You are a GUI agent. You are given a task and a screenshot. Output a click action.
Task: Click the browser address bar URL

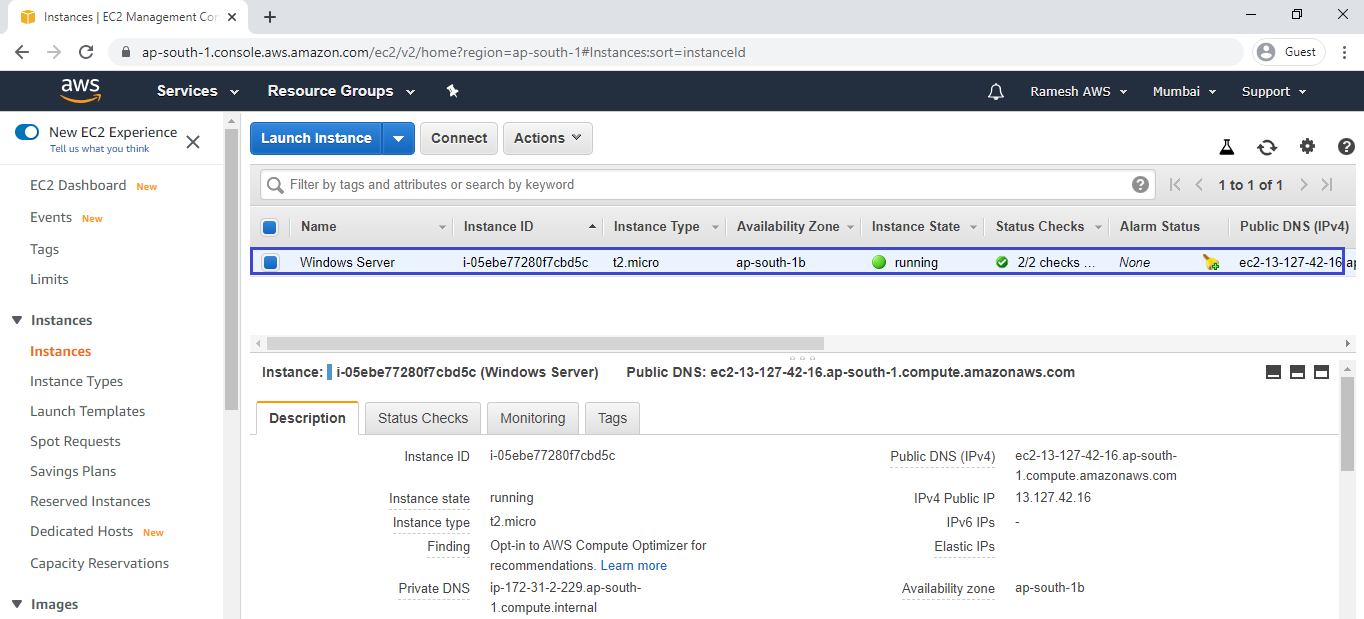coord(443,52)
